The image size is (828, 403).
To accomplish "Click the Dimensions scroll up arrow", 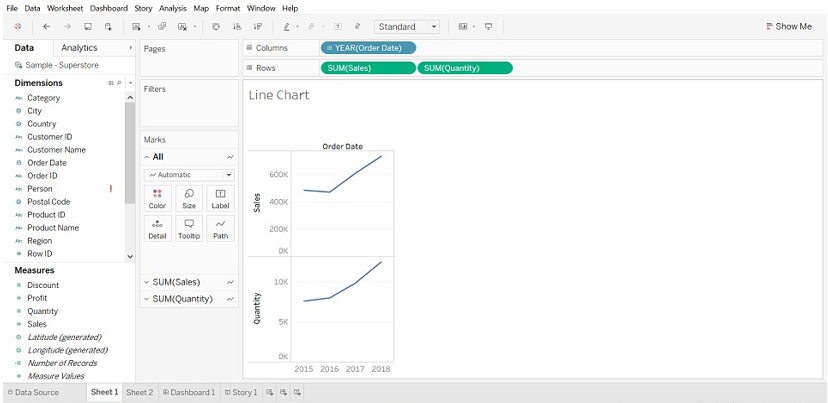I will coord(130,98).
